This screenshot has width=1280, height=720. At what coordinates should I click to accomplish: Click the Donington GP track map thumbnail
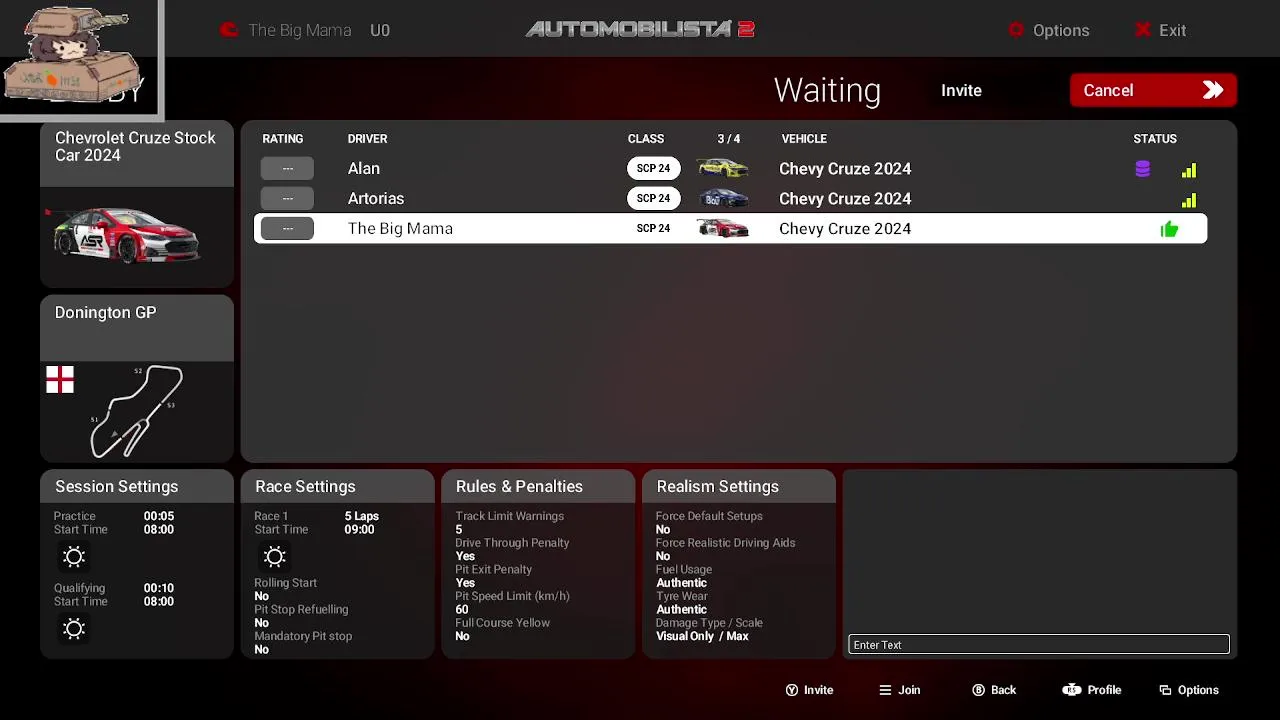point(137,411)
